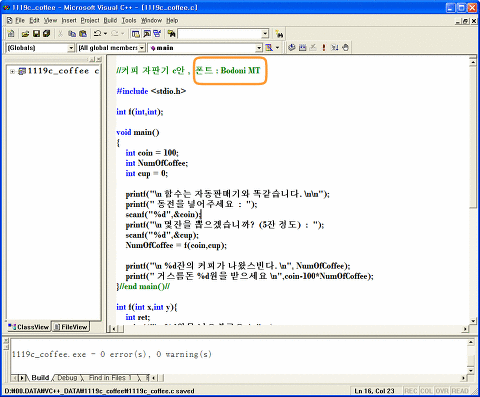This screenshot has width=480, height=397.
Task: Click the #include <stdio.h> line
Action: [151, 91]
